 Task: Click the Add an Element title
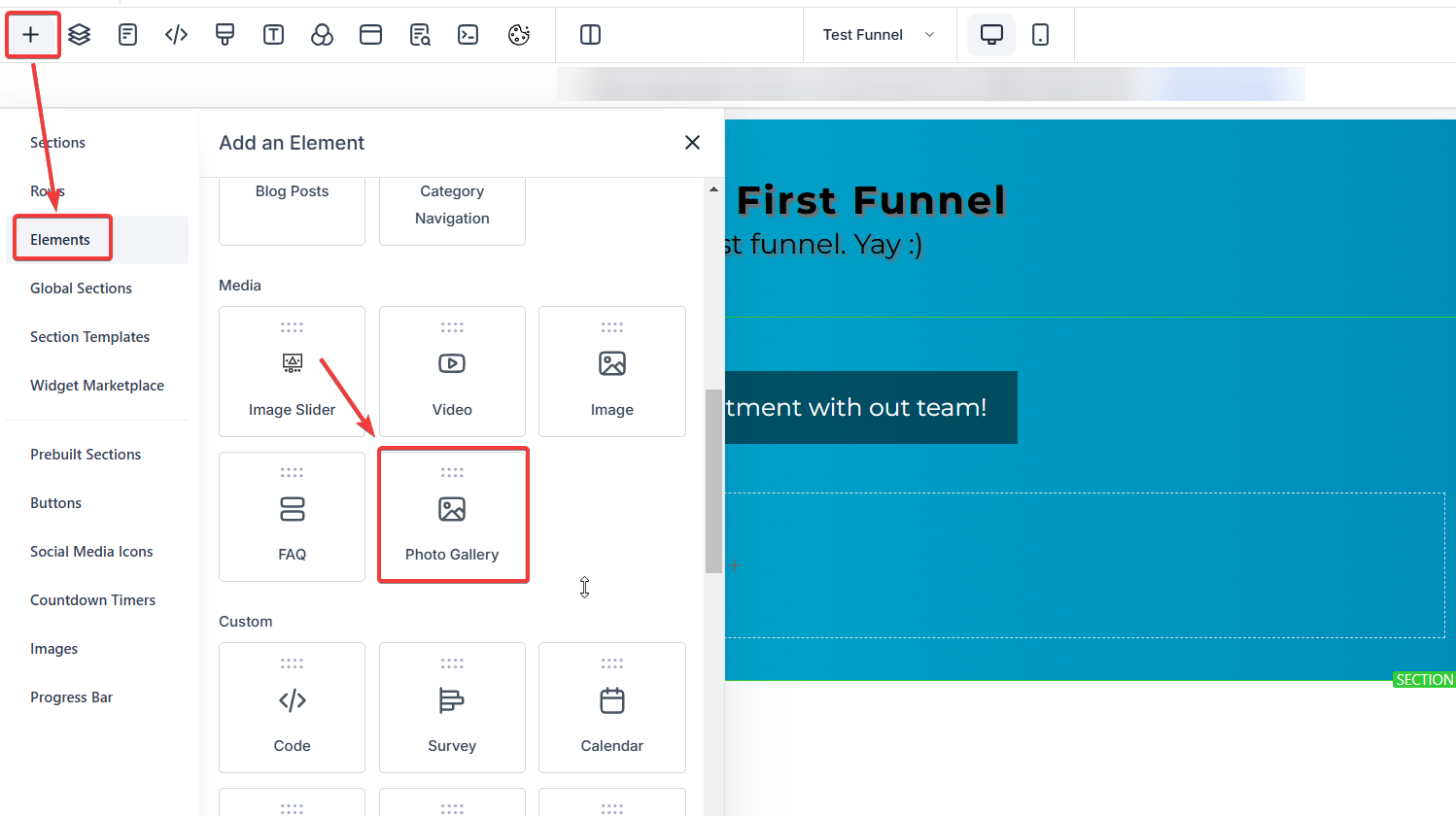point(292,143)
